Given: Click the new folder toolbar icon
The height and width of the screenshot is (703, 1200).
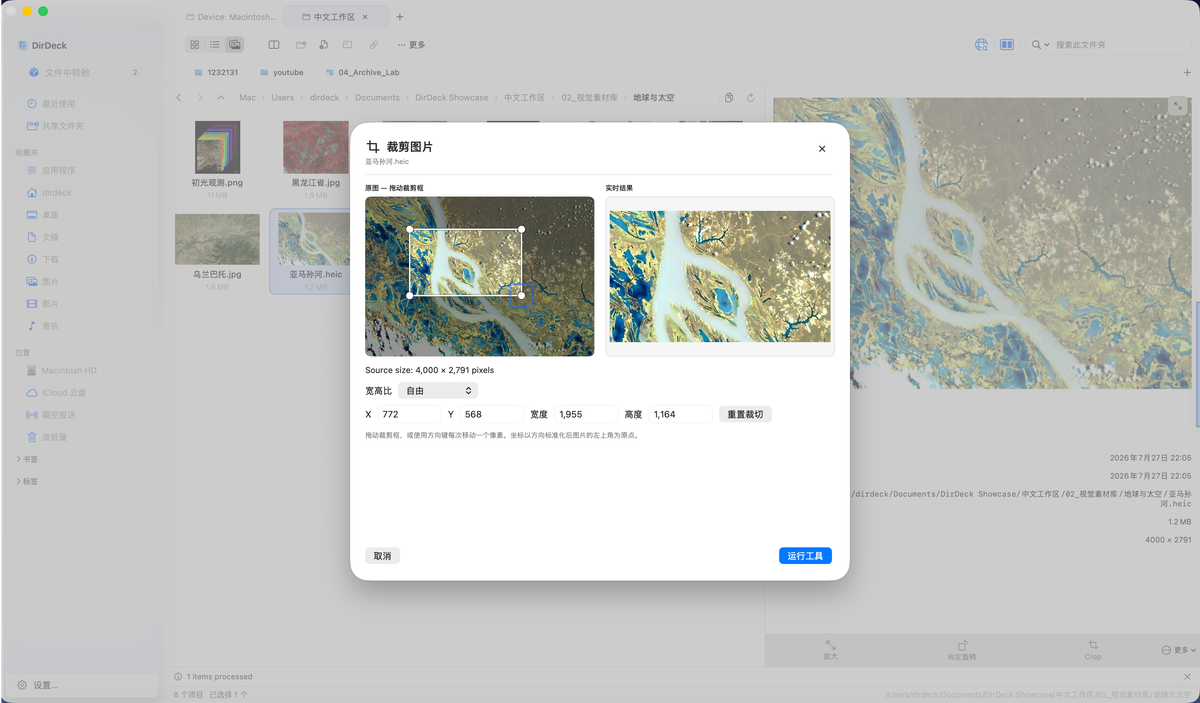Looking at the screenshot, I should pos(300,45).
